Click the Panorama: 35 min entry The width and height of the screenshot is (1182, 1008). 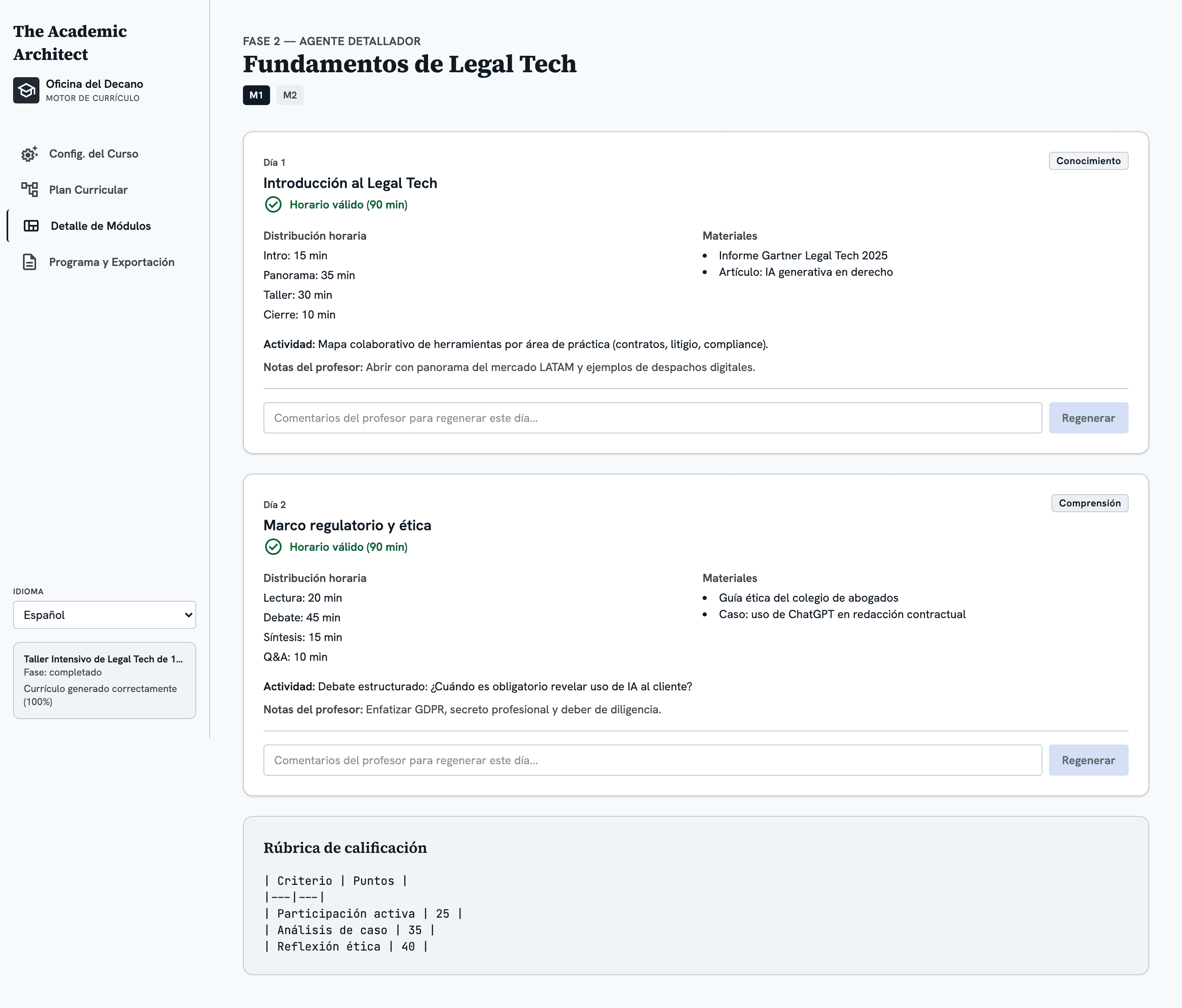[309, 275]
